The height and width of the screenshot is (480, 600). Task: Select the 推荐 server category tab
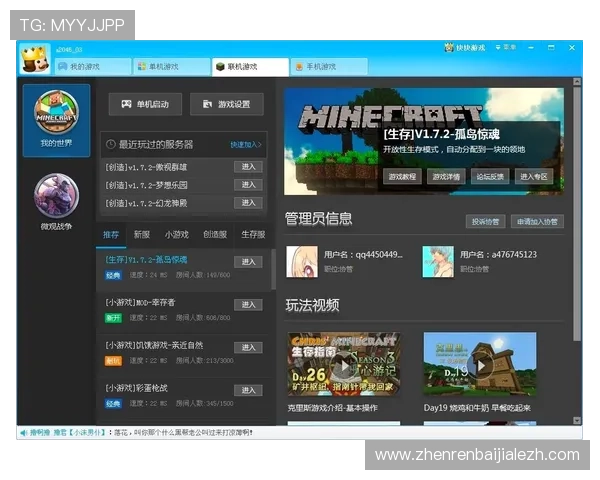111,235
